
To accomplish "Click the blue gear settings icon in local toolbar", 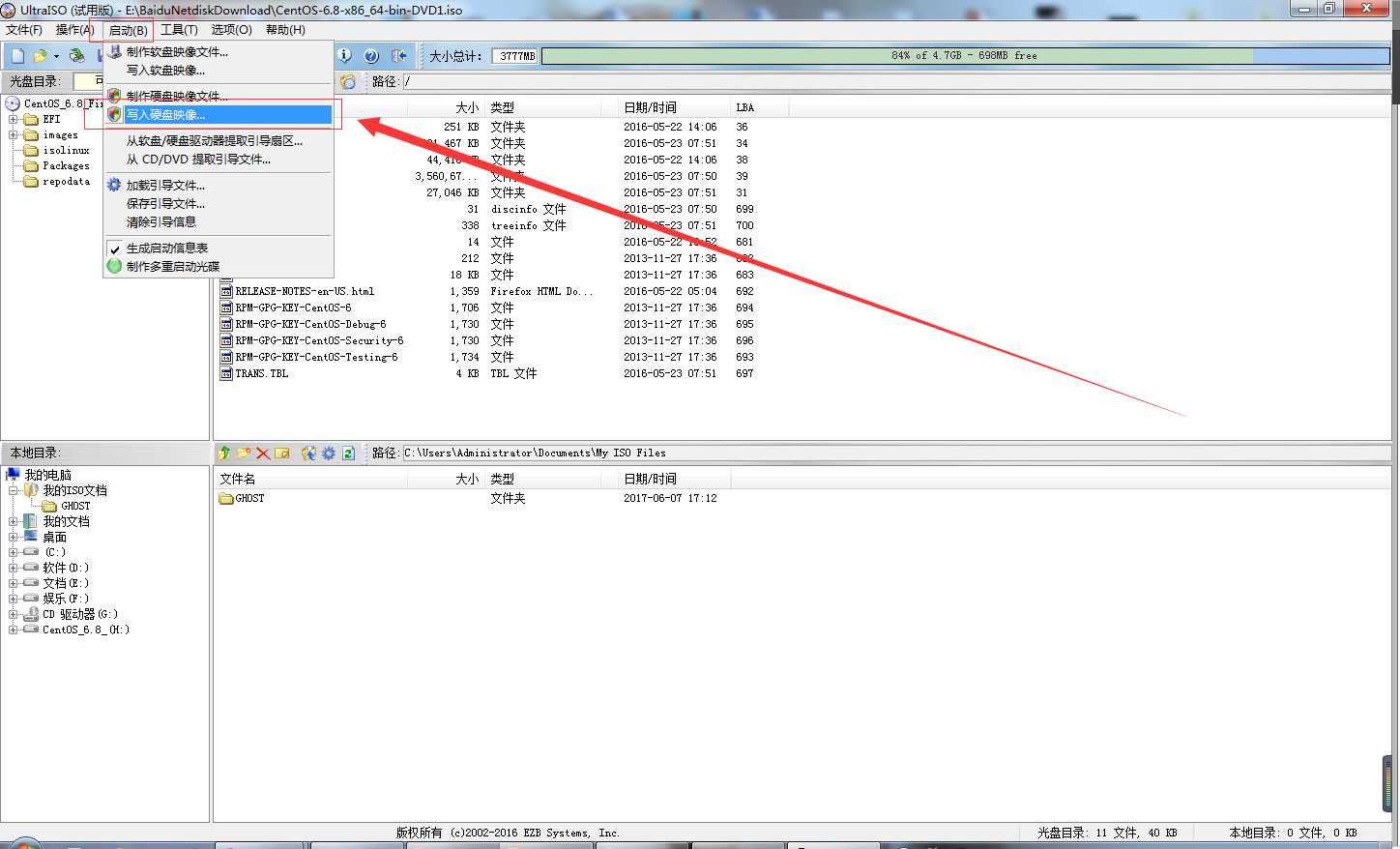I will [x=329, y=453].
